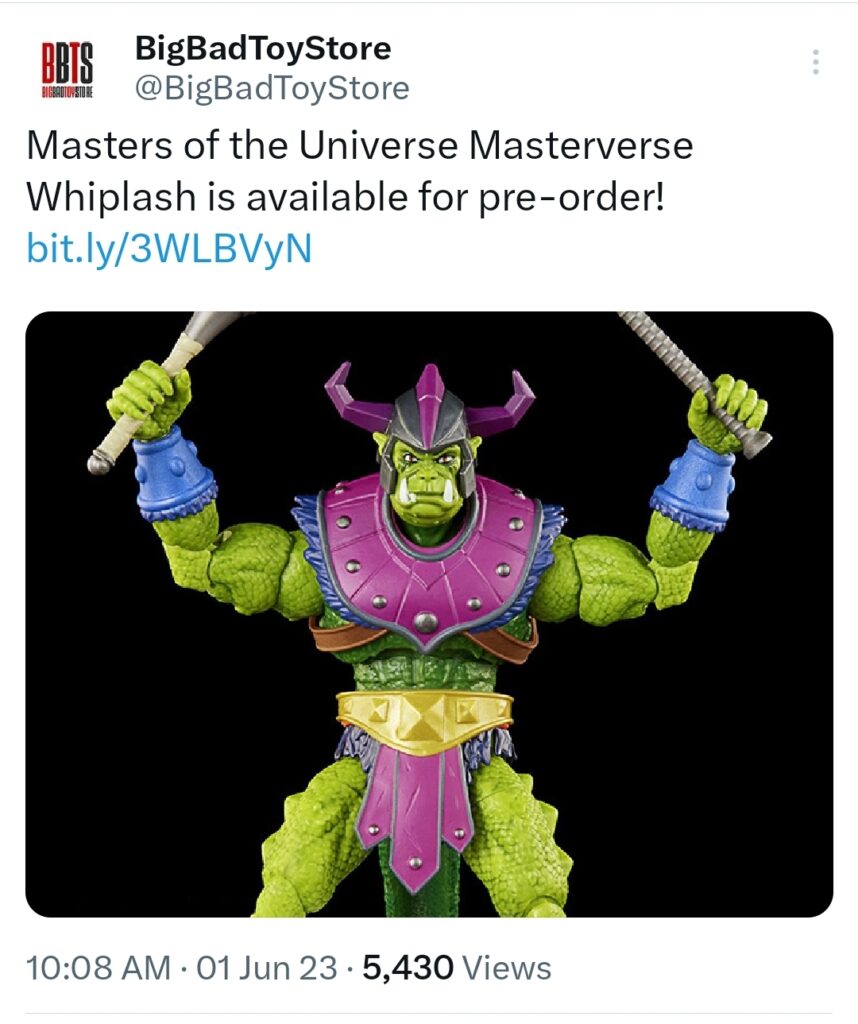View the 5,430 Views analytics count
Viewport: 858px width, 1024px height.
456,968
